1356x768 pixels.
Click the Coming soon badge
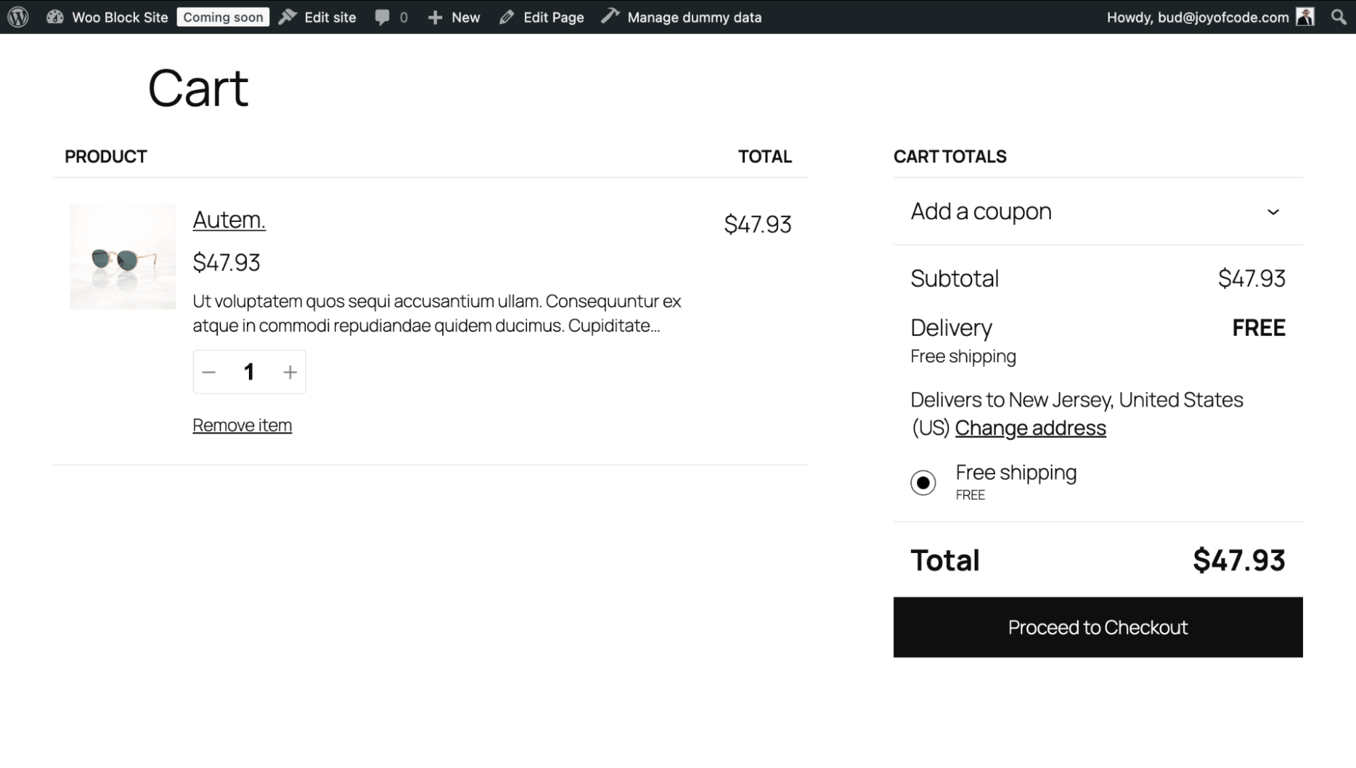coord(222,16)
